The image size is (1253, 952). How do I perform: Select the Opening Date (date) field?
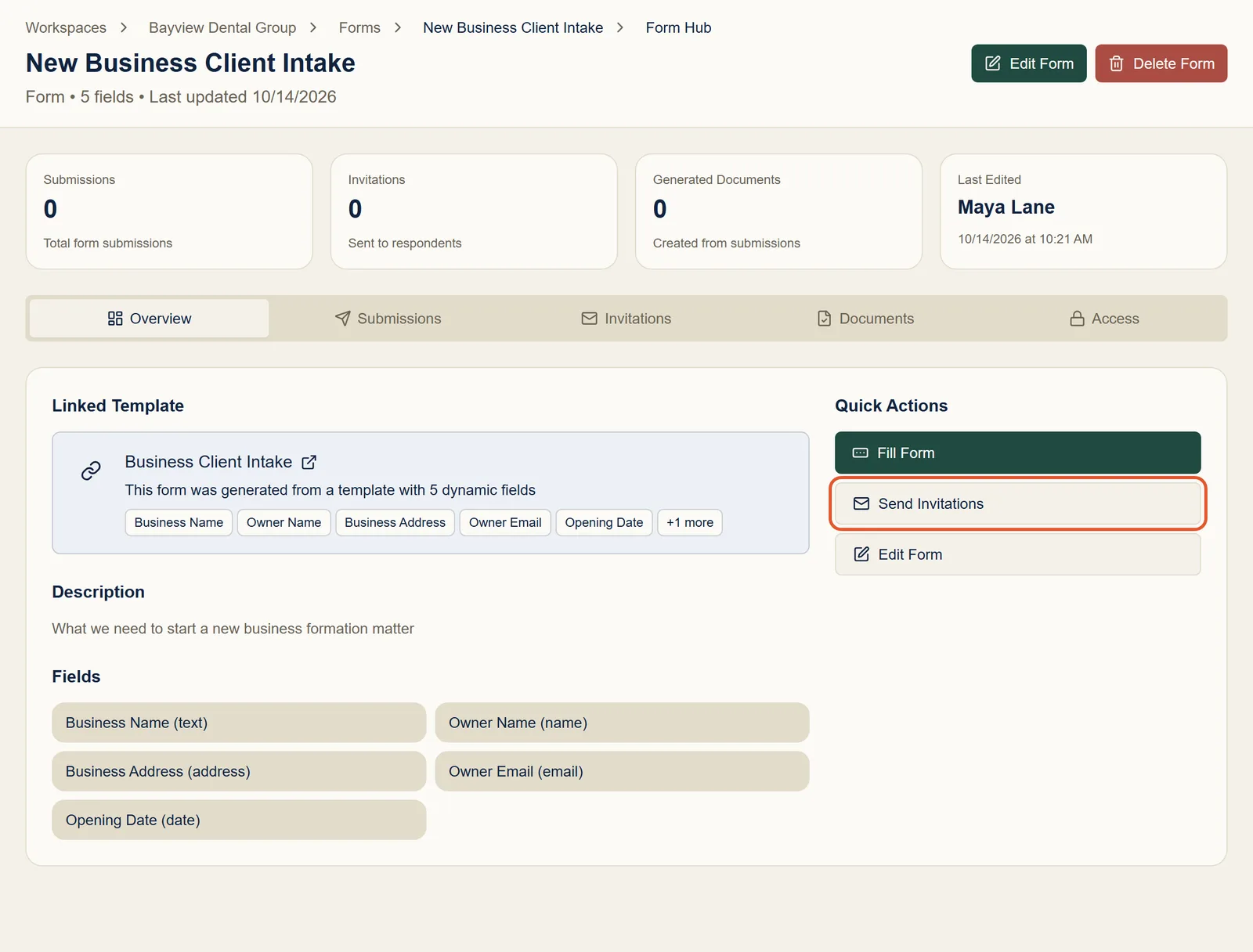(x=239, y=820)
